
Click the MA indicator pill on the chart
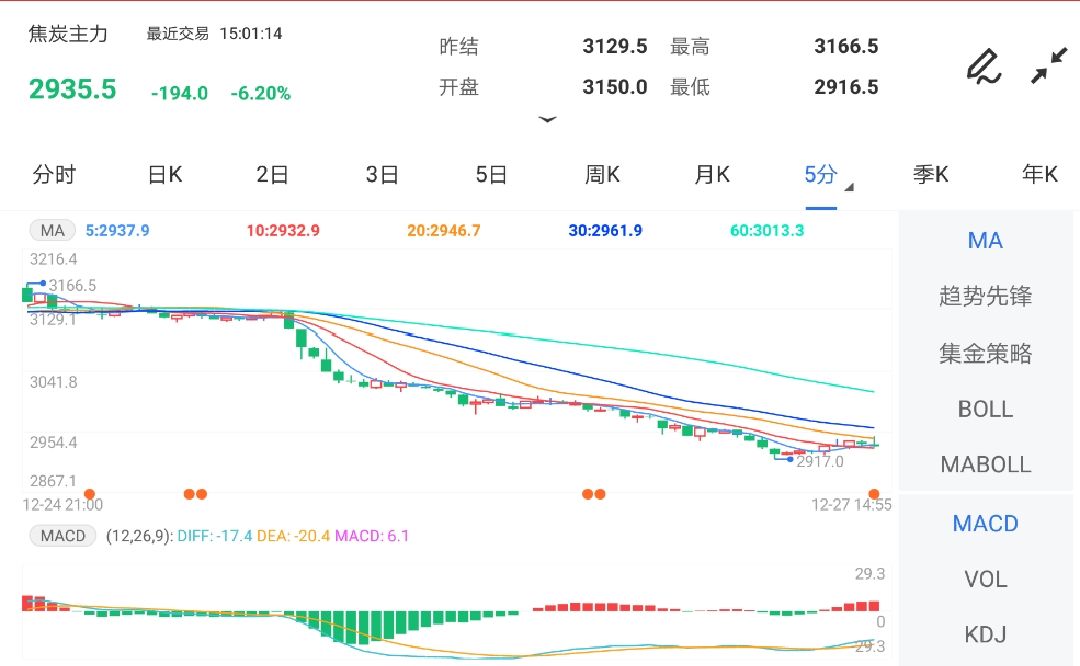52,230
